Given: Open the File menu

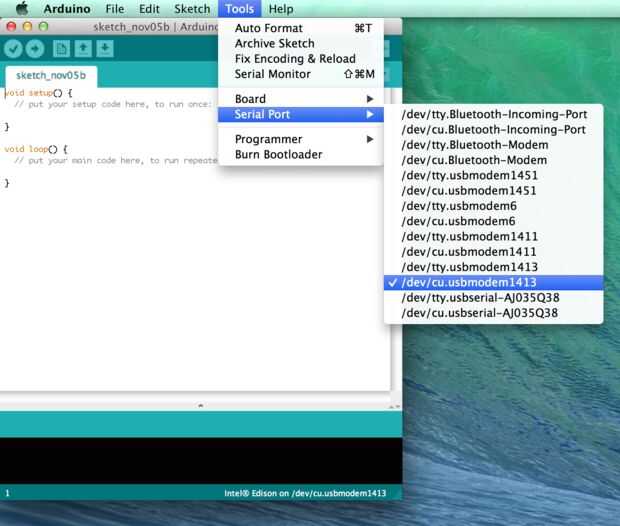Looking at the screenshot, I should click(x=115, y=8).
